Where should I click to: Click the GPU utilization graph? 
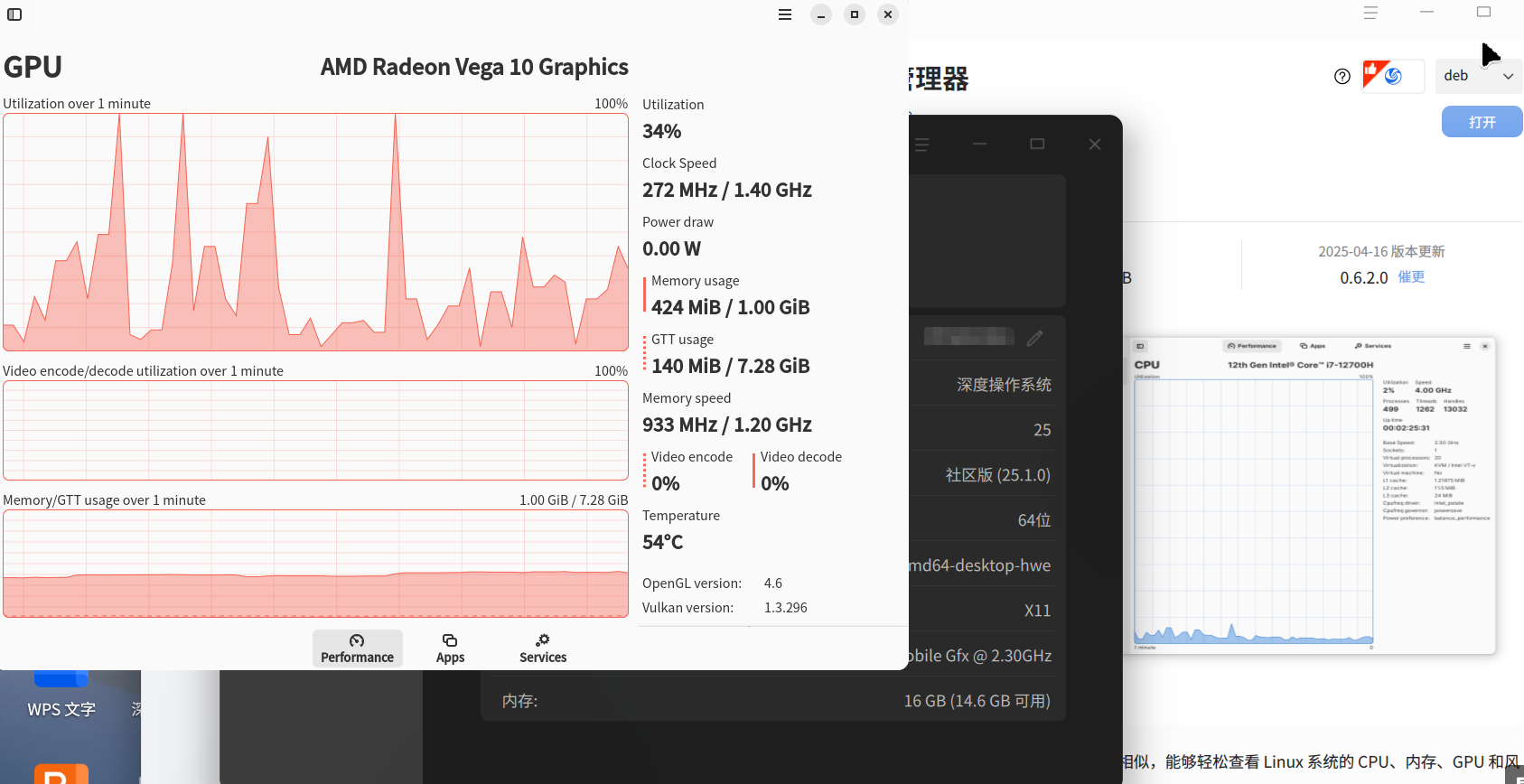pyautogui.click(x=315, y=232)
